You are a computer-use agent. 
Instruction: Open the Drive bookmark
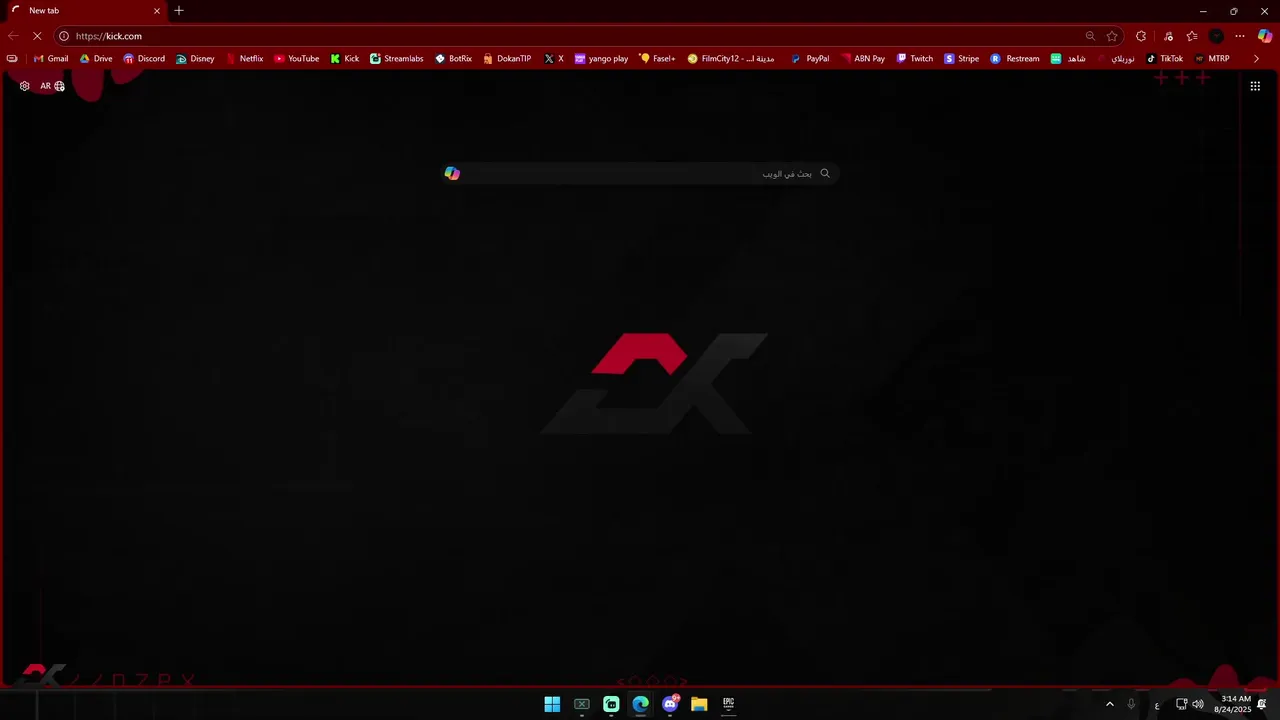coord(96,59)
